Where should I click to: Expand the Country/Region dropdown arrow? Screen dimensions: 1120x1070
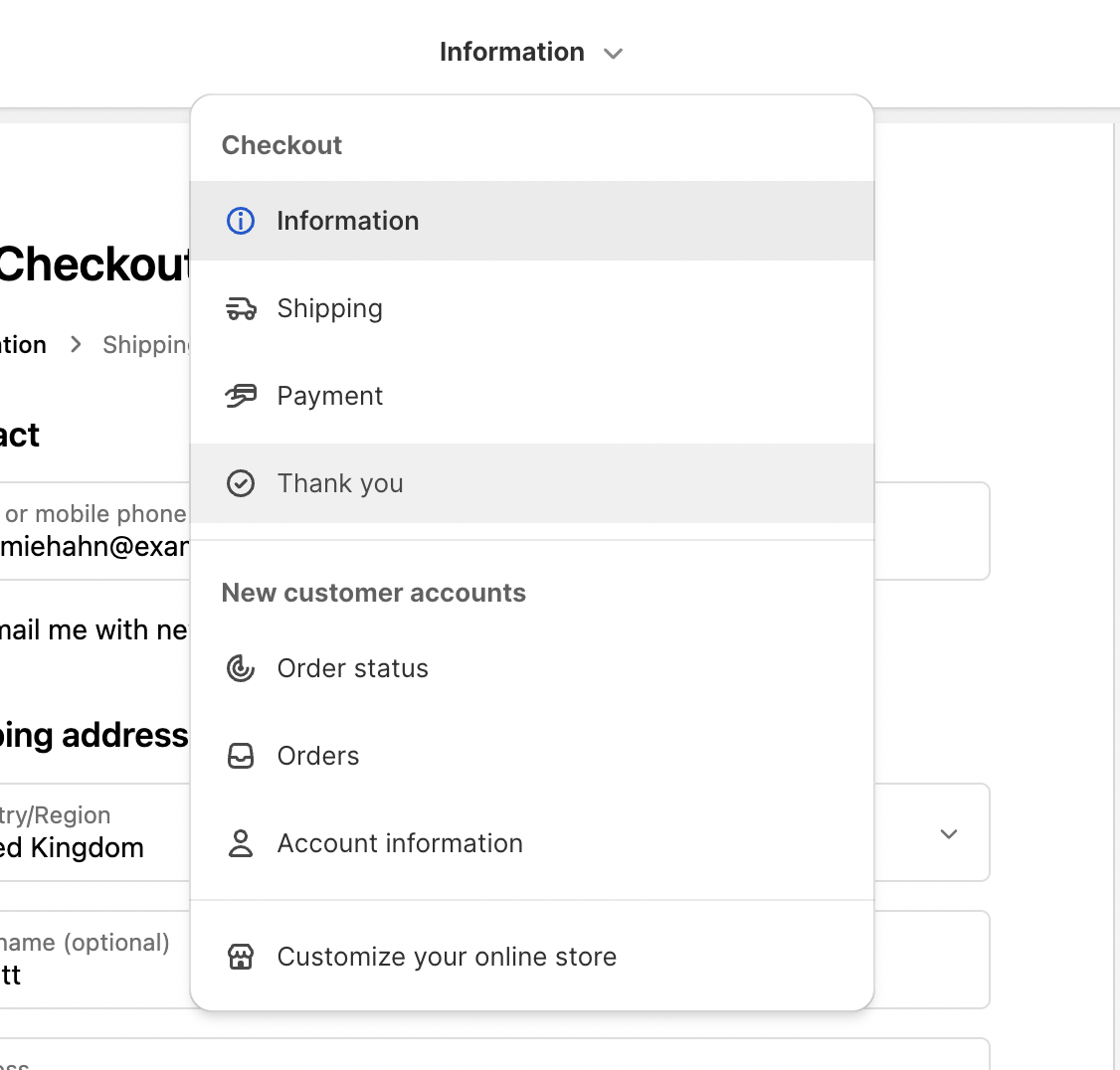(949, 833)
